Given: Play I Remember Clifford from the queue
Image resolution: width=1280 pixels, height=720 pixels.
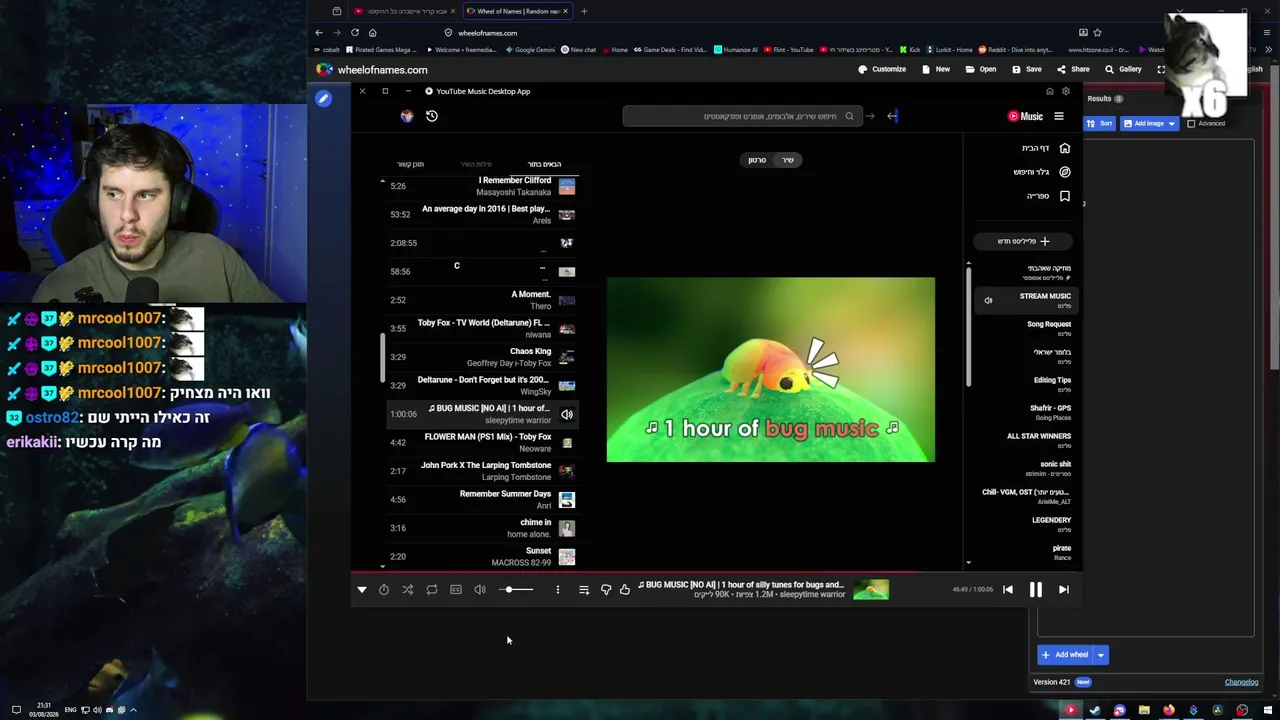Looking at the screenshot, I should click(x=482, y=186).
